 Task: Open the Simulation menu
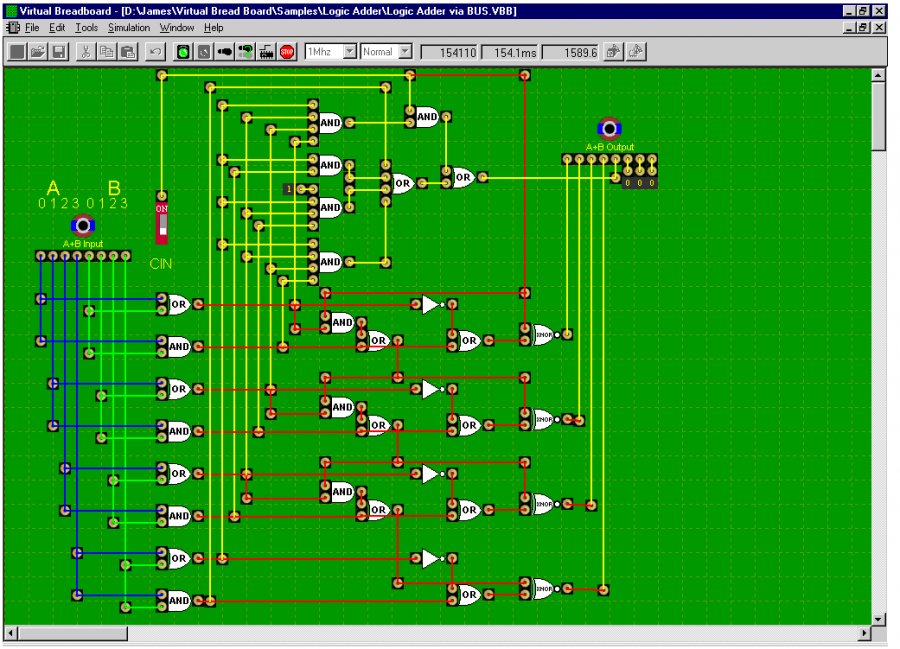point(129,28)
